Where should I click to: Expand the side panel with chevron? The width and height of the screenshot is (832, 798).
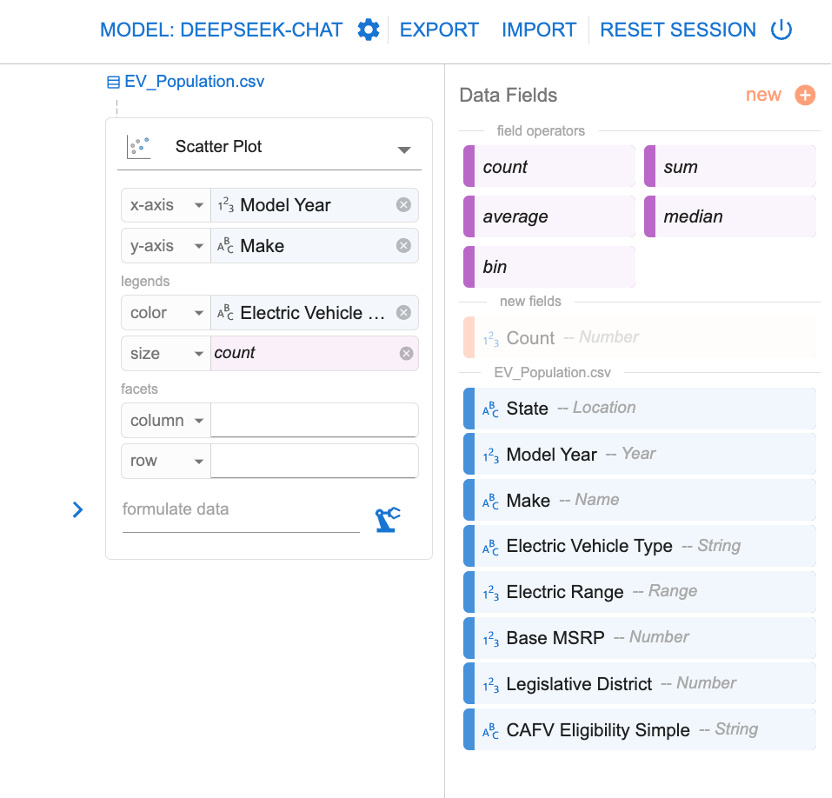coord(78,510)
